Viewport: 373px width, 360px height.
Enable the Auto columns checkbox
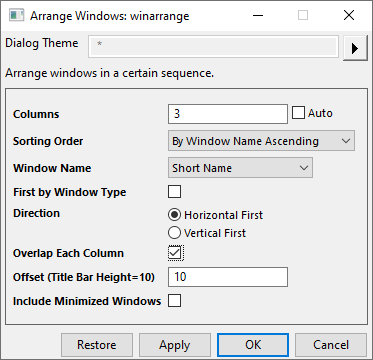tap(298, 113)
